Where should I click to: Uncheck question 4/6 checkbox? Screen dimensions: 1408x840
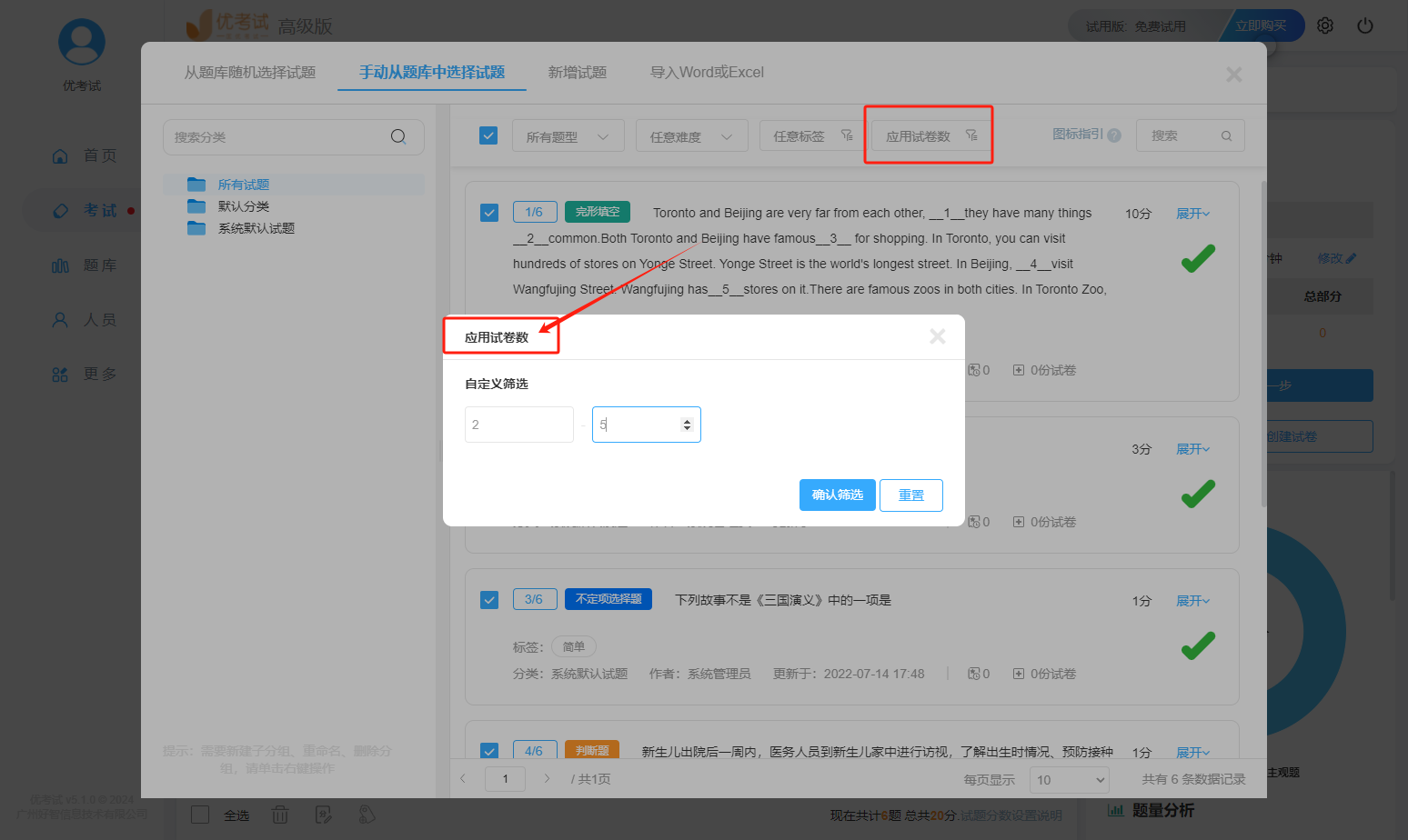489,751
